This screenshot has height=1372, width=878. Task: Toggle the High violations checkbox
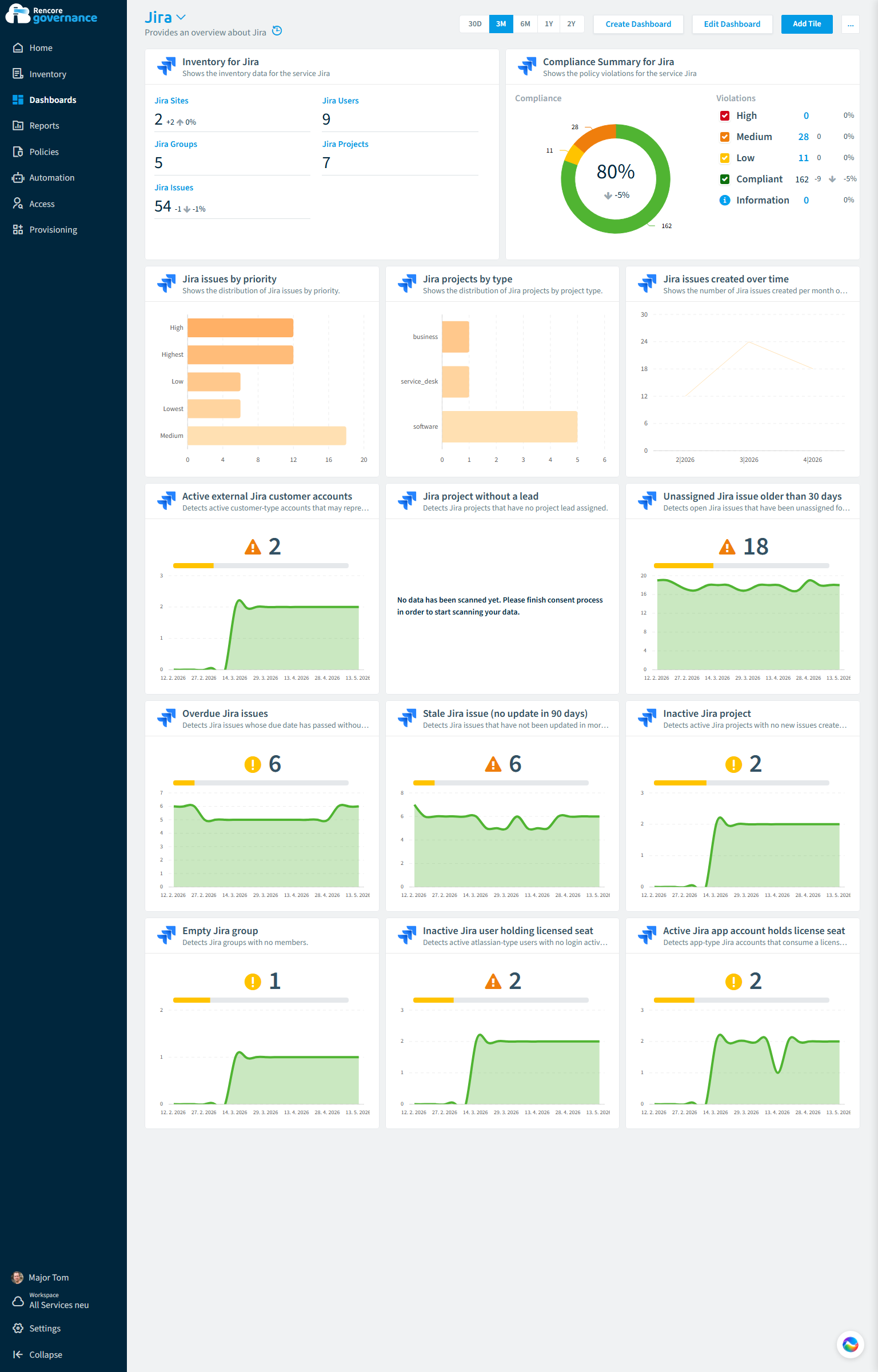pos(725,115)
